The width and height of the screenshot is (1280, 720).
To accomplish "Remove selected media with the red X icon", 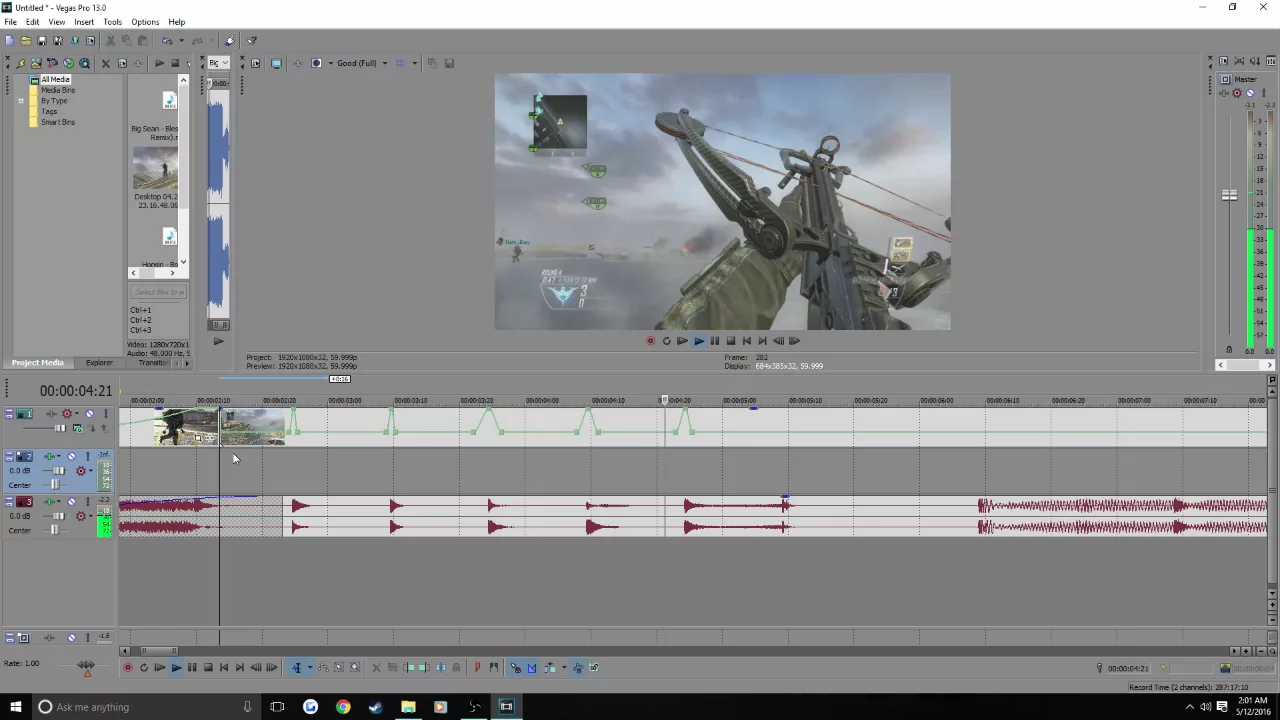I will pyautogui.click(x=106, y=63).
